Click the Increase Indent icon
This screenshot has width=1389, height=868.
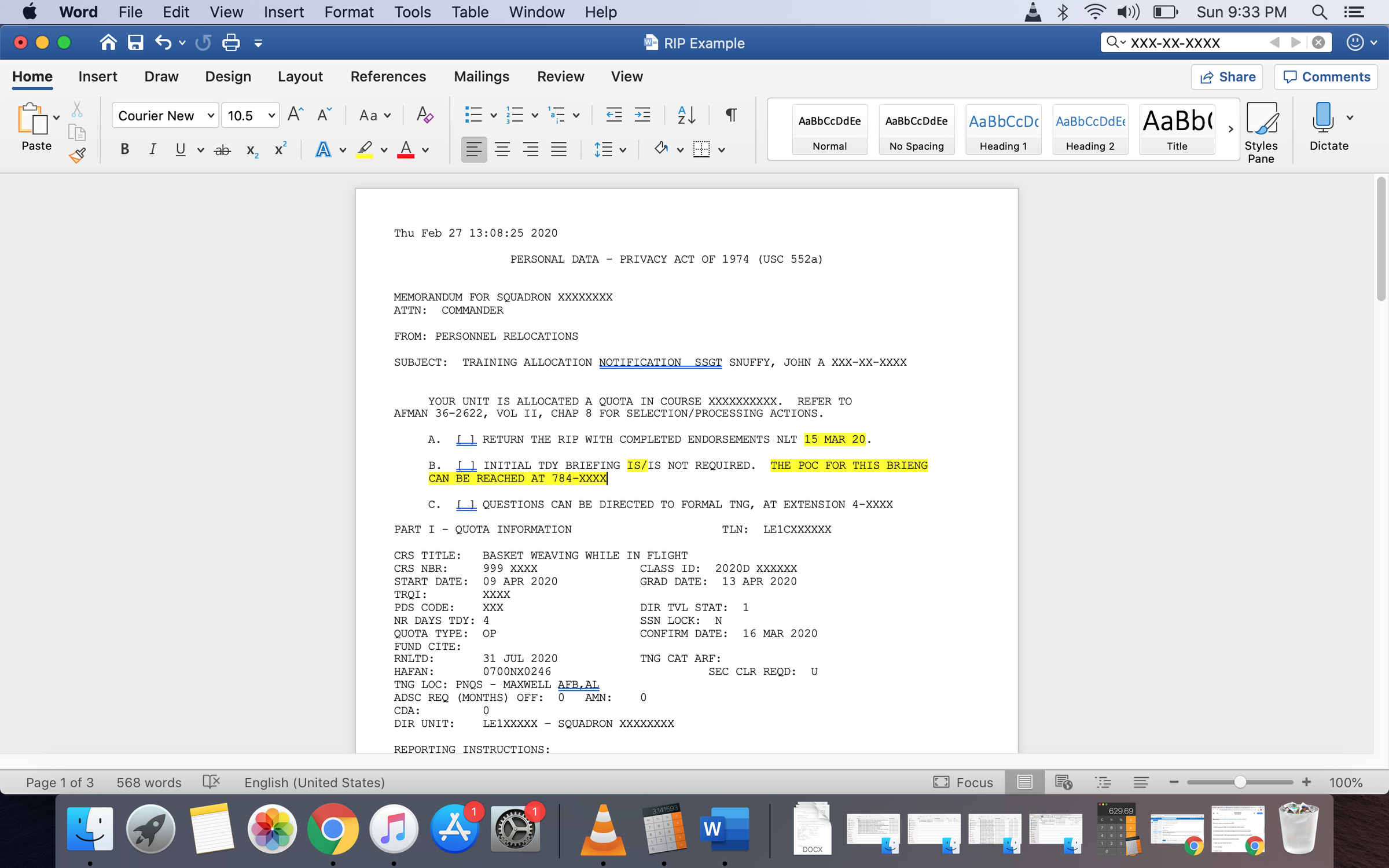642,115
